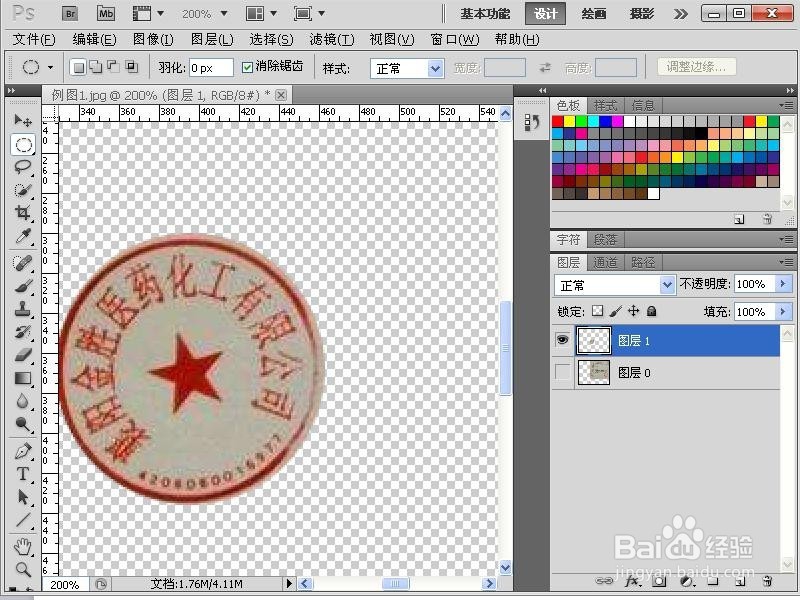The image size is (800, 600).
Task: Switch to the 绘画 workspace
Action: [x=594, y=14]
